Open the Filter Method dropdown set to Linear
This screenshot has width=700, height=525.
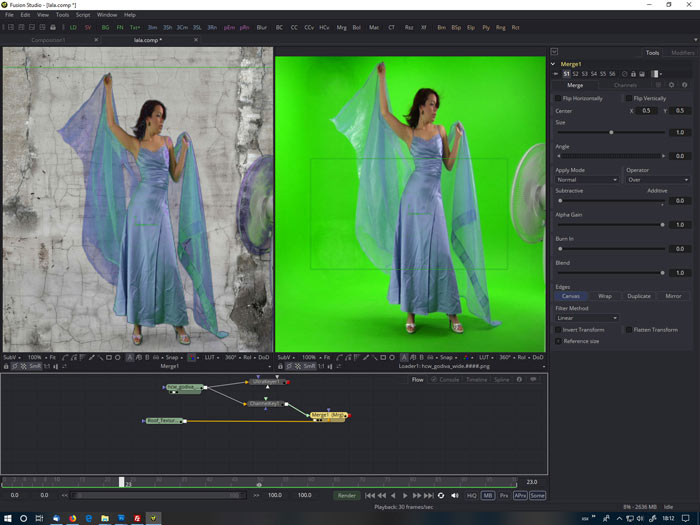point(587,318)
